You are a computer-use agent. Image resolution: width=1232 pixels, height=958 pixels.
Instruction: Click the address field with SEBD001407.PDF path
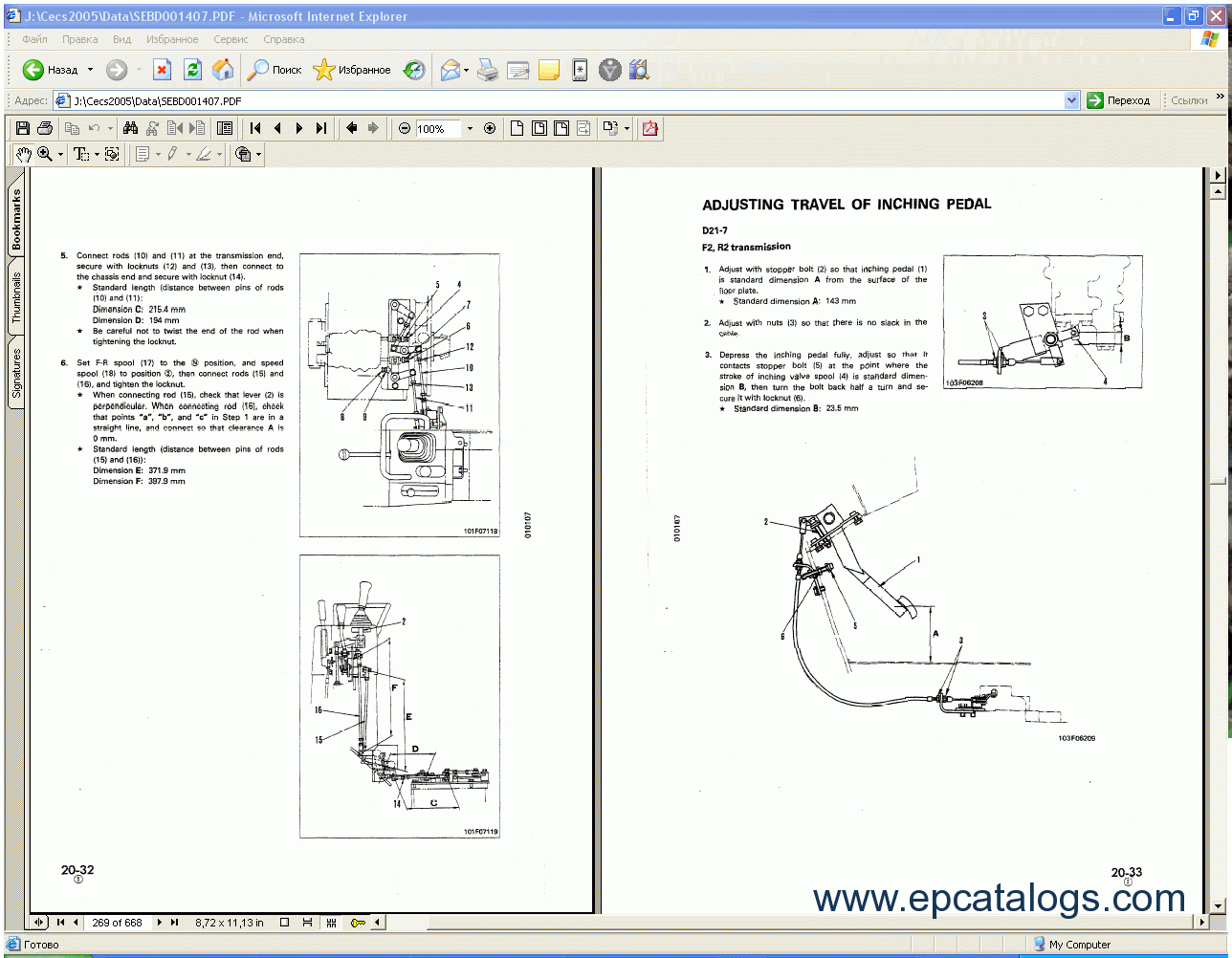pyautogui.click(x=564, y=100)
